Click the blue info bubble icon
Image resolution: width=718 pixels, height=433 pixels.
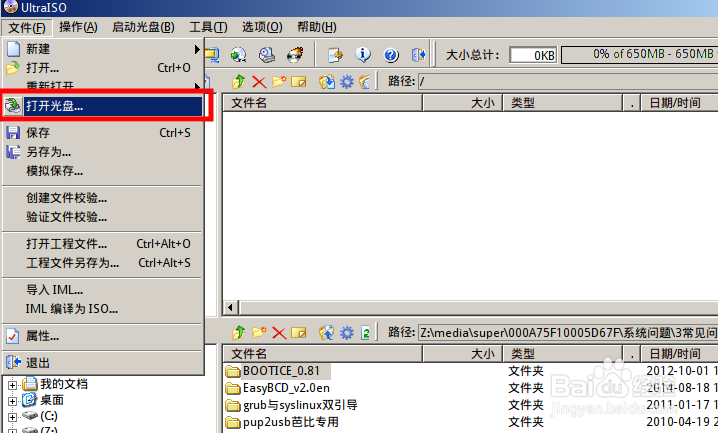coord(363,55)
